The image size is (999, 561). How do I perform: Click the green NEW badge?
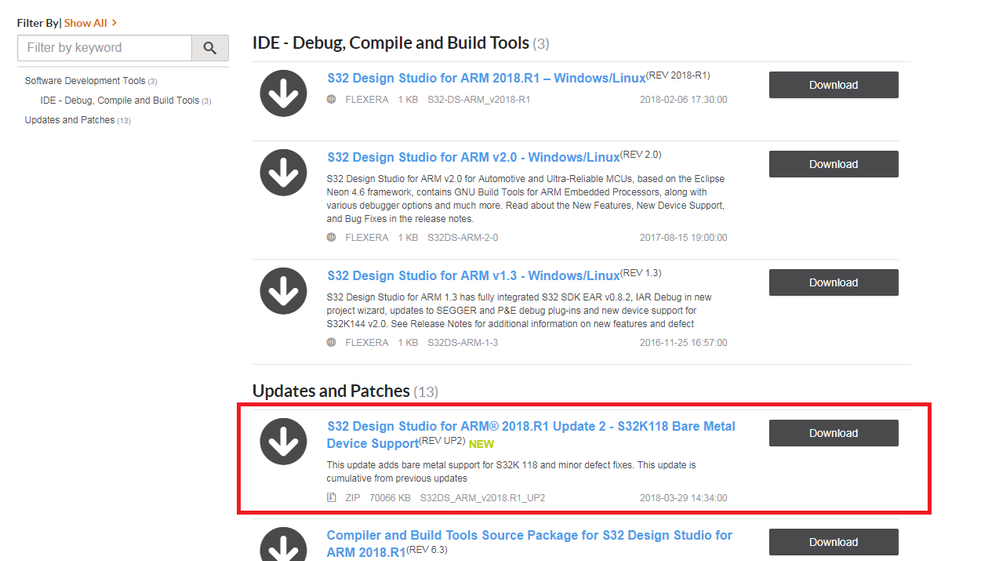coord(481,444)
